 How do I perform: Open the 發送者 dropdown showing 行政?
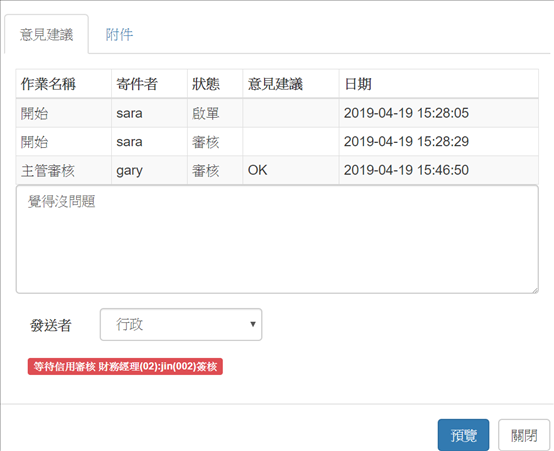click(181, 324)
